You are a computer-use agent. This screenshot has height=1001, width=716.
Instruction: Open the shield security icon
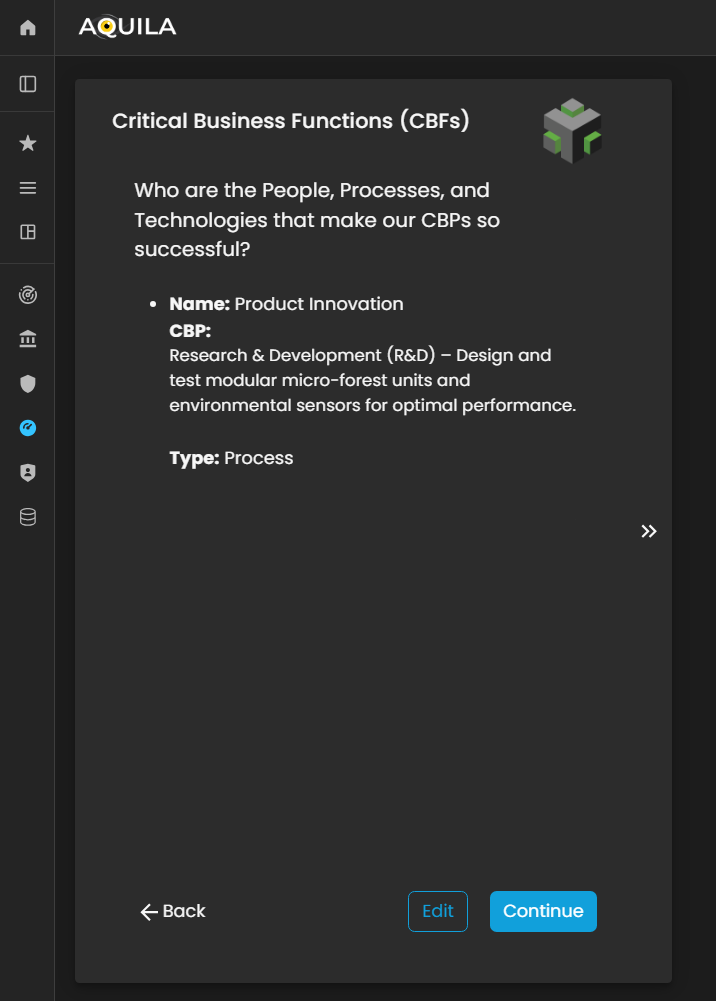pos(28,384)
